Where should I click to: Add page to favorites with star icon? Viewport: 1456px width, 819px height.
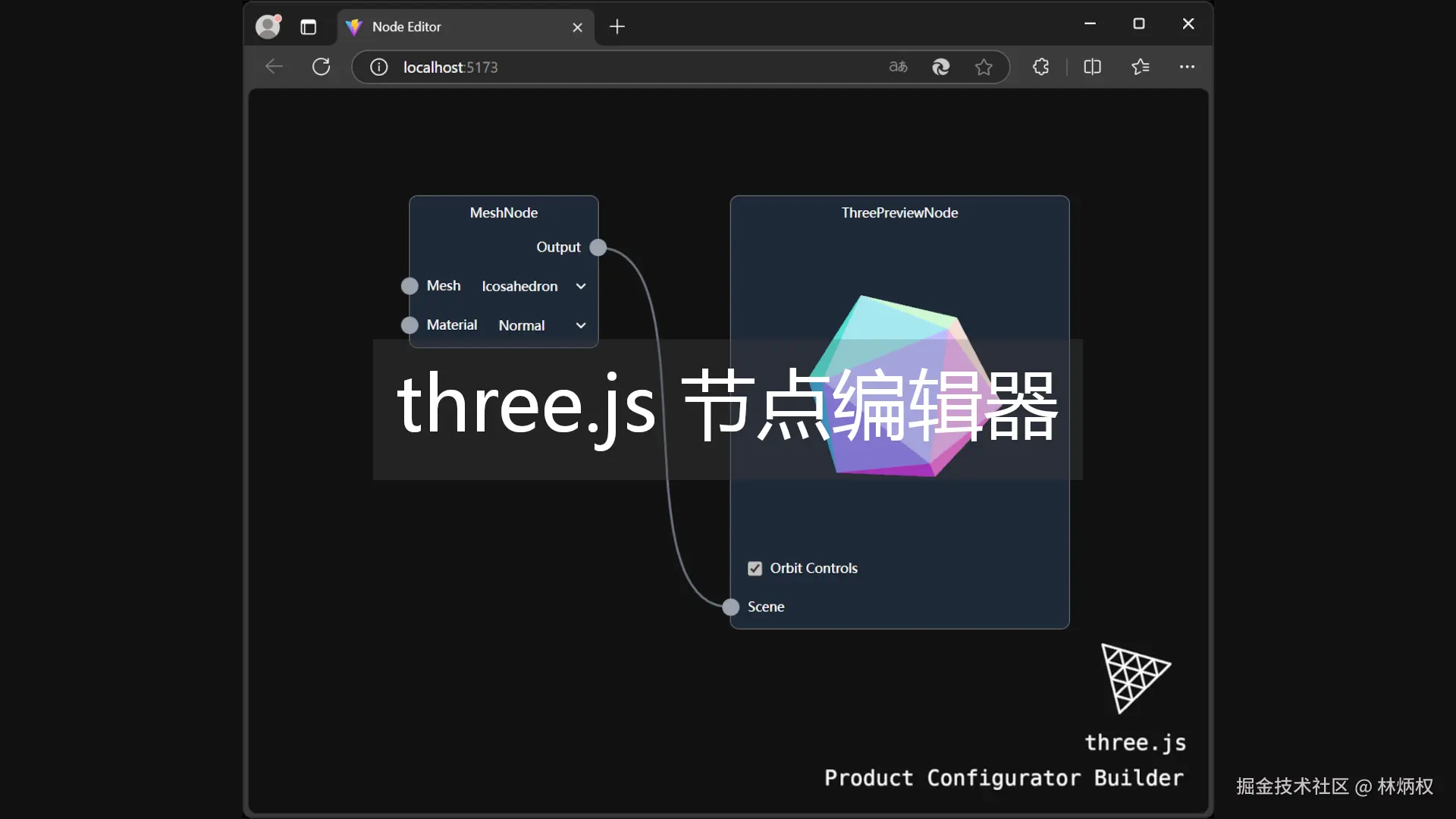point(984,67)
